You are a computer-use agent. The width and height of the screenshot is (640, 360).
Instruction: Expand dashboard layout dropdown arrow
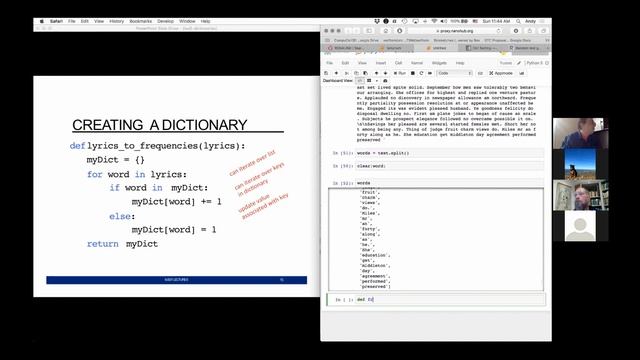[x=376, y=81]
